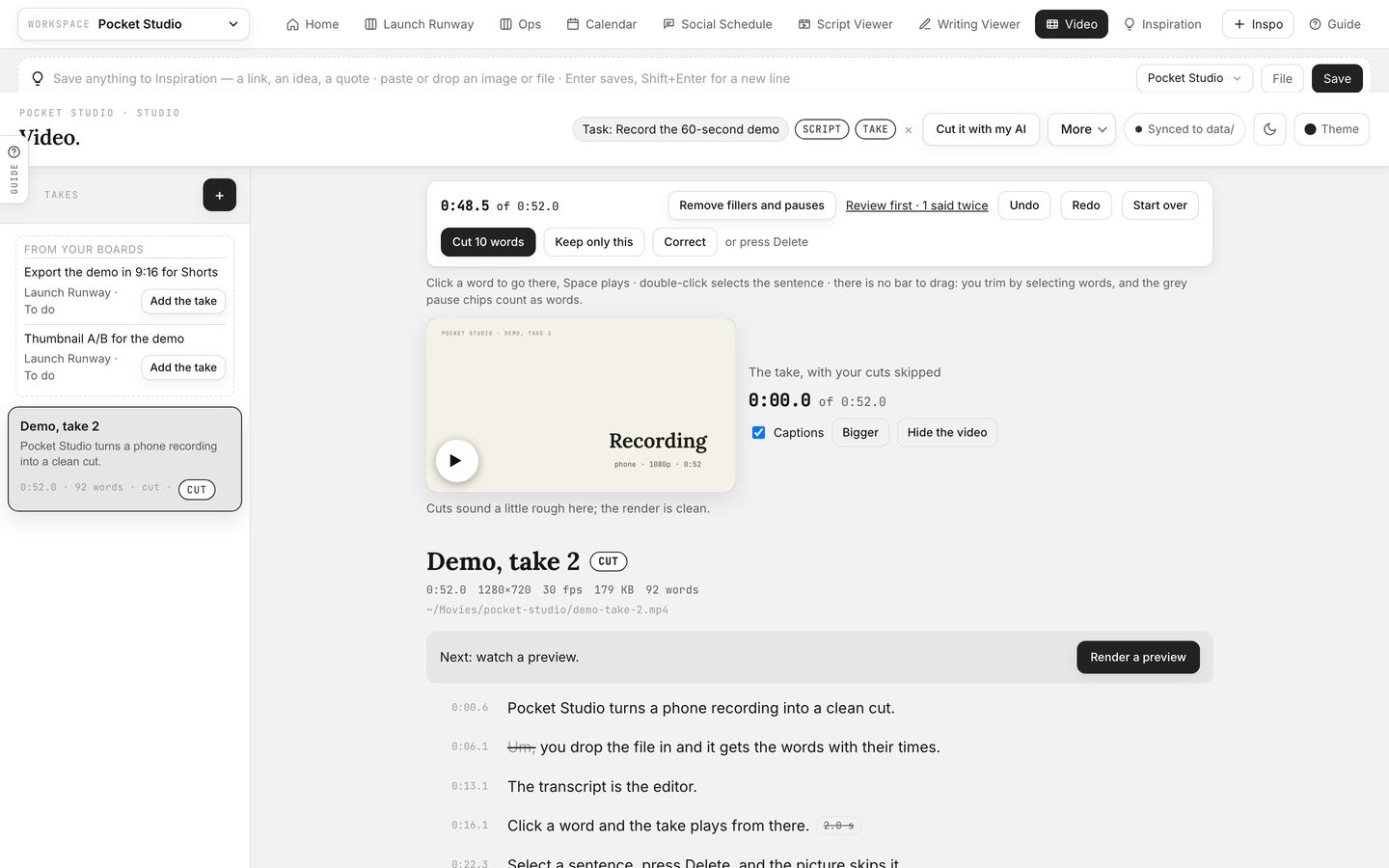This screenshot has height=868, width=1389.
Task: Open the Guide help side tab
Action: point(14,168)
